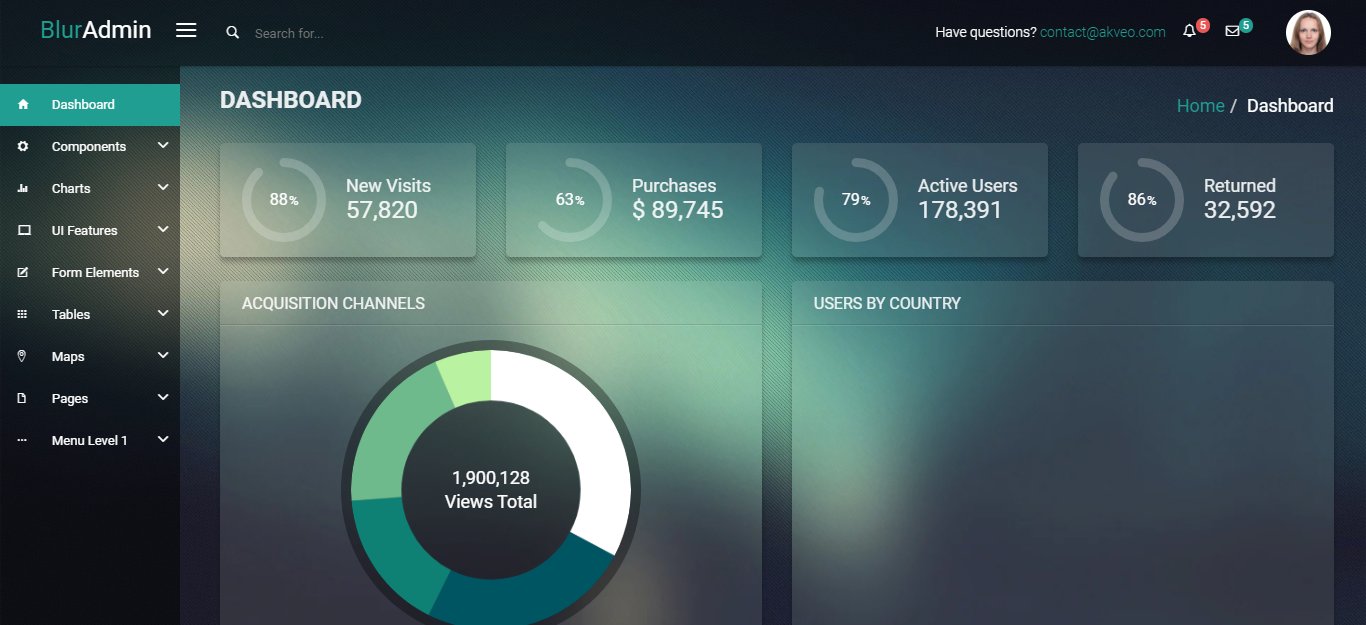Click the contact@akveo.com email link
Viewport: 1366px width, 625px height.
coord(1102,32)
